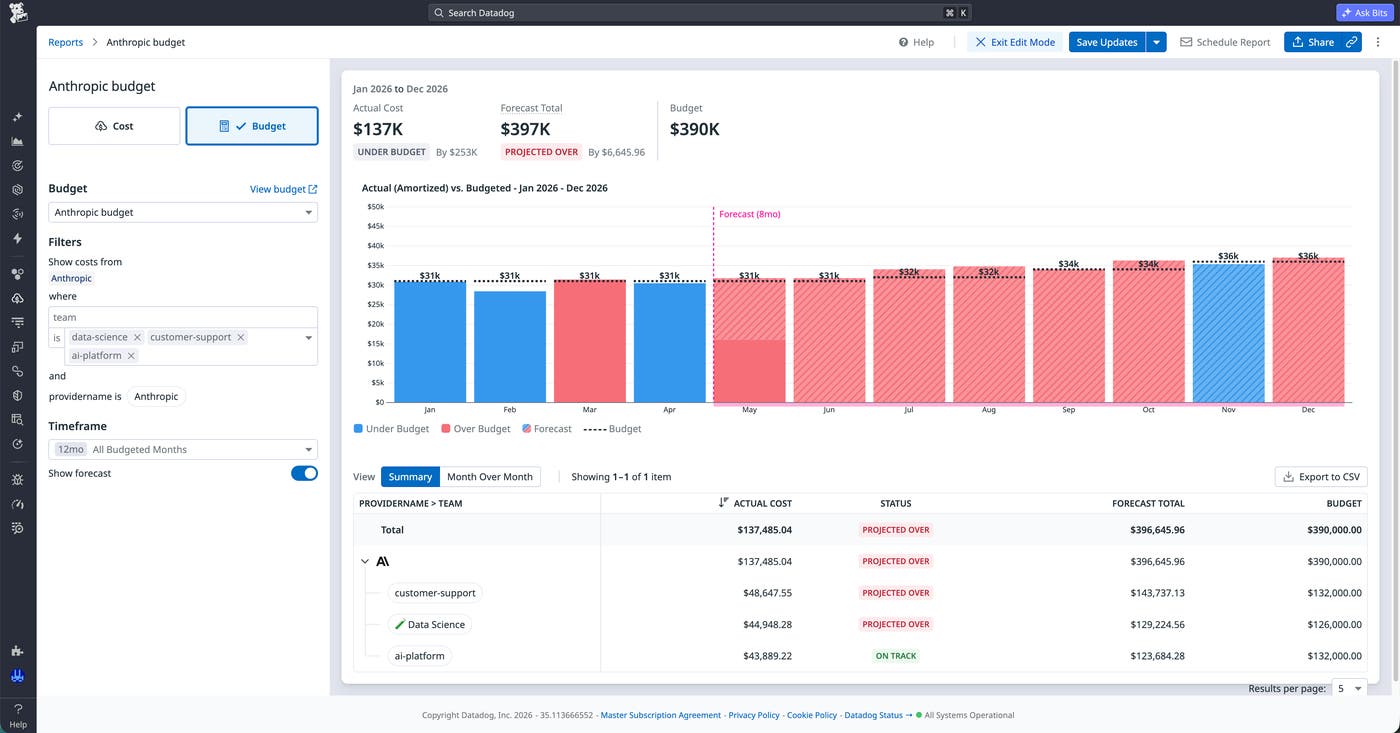Click the Over Budget legend swatch

point(446,428)
